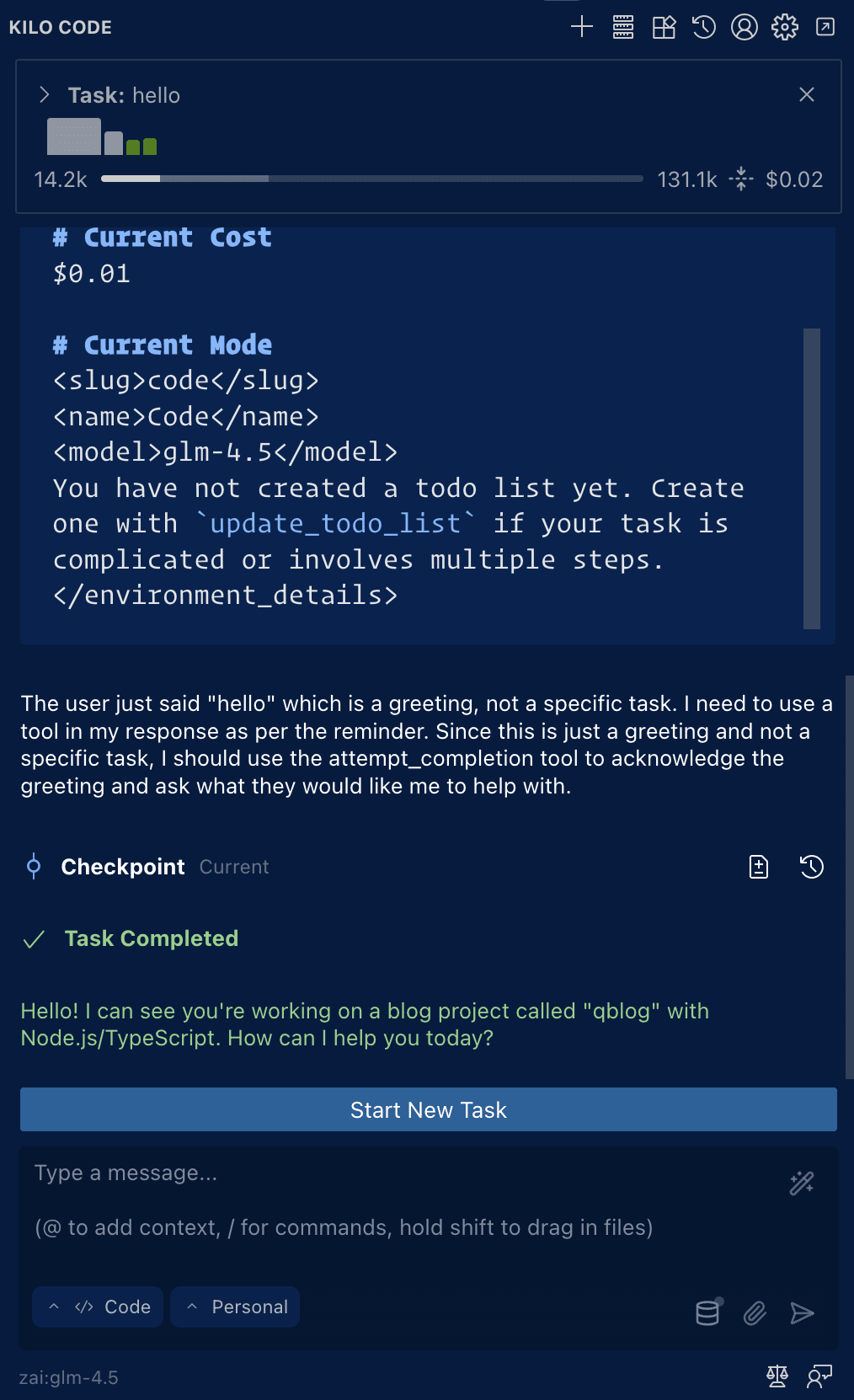Click the paperclip attach files icon
The height and width of the screenshot is (1400, 854).
pos(755,1312)
